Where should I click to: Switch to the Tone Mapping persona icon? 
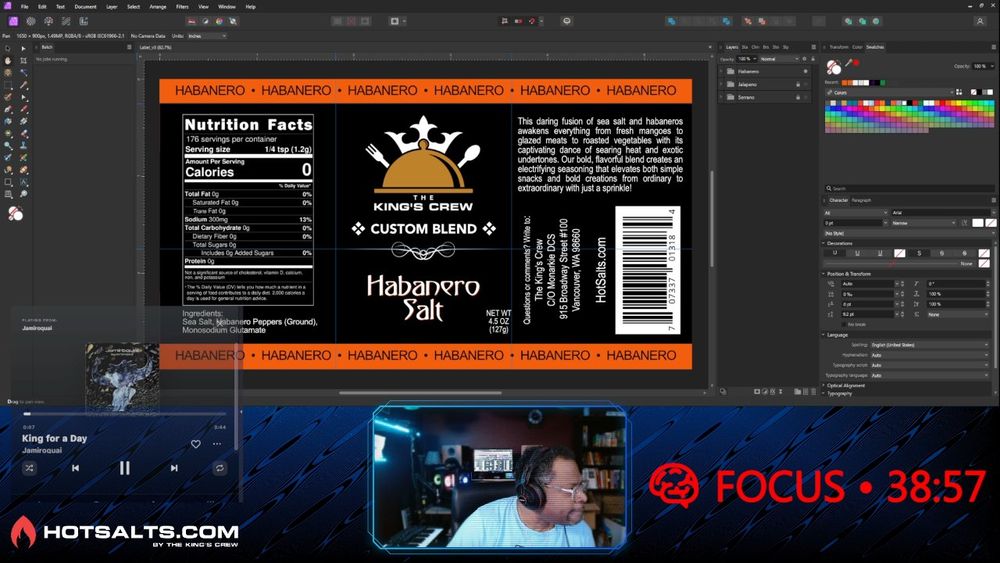66,21
